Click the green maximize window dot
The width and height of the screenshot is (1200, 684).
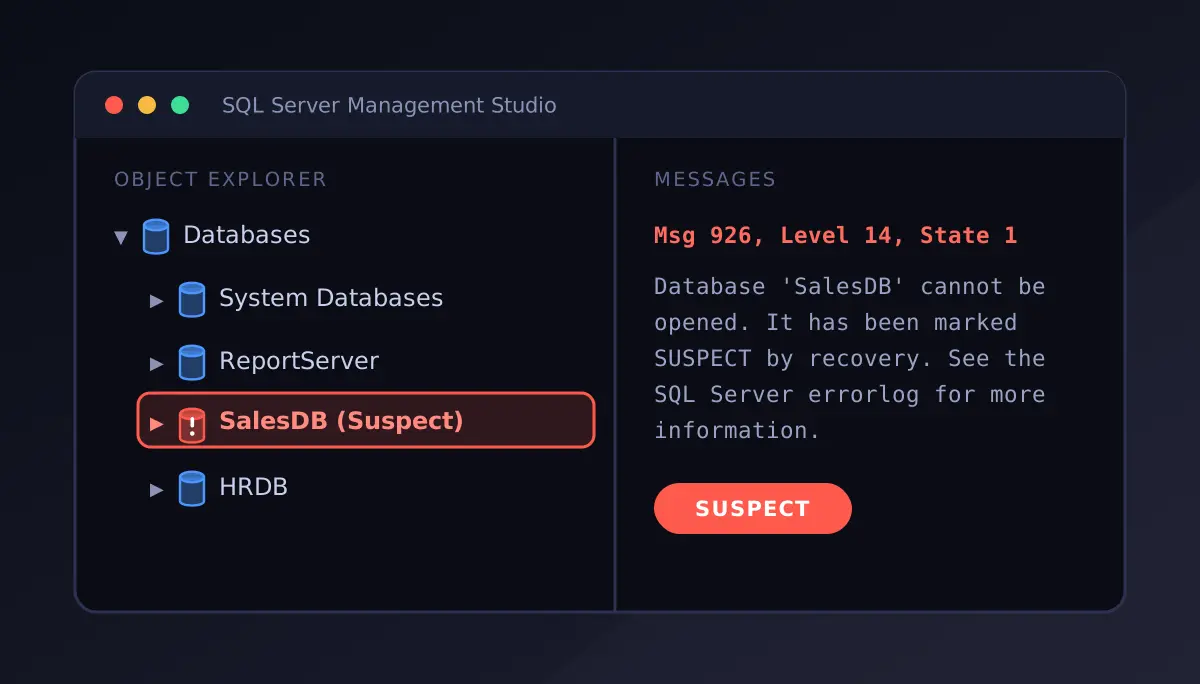[x=180, y=105]
